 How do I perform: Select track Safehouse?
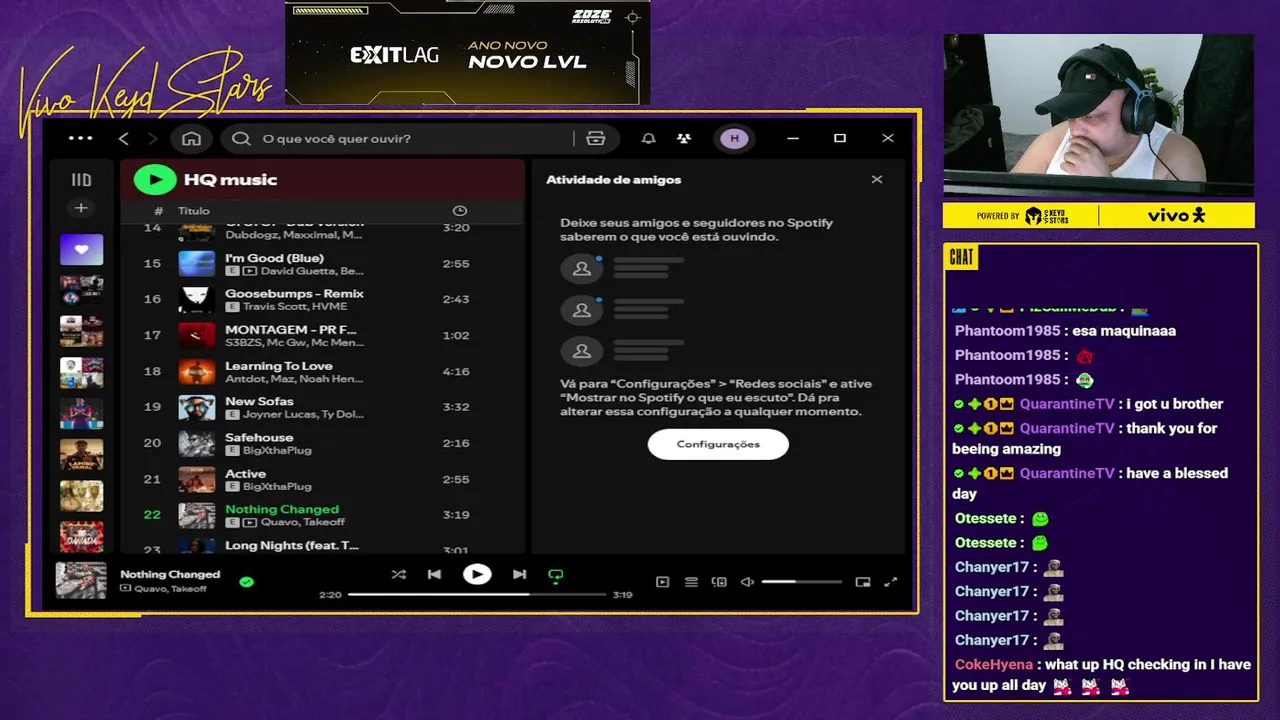pos(323,443)
